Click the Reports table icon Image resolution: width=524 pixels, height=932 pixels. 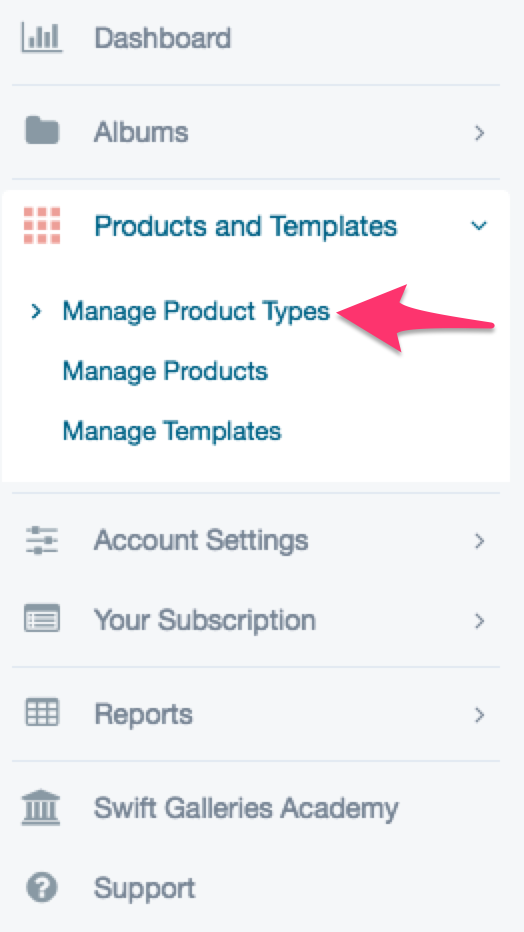pos(42,711)
